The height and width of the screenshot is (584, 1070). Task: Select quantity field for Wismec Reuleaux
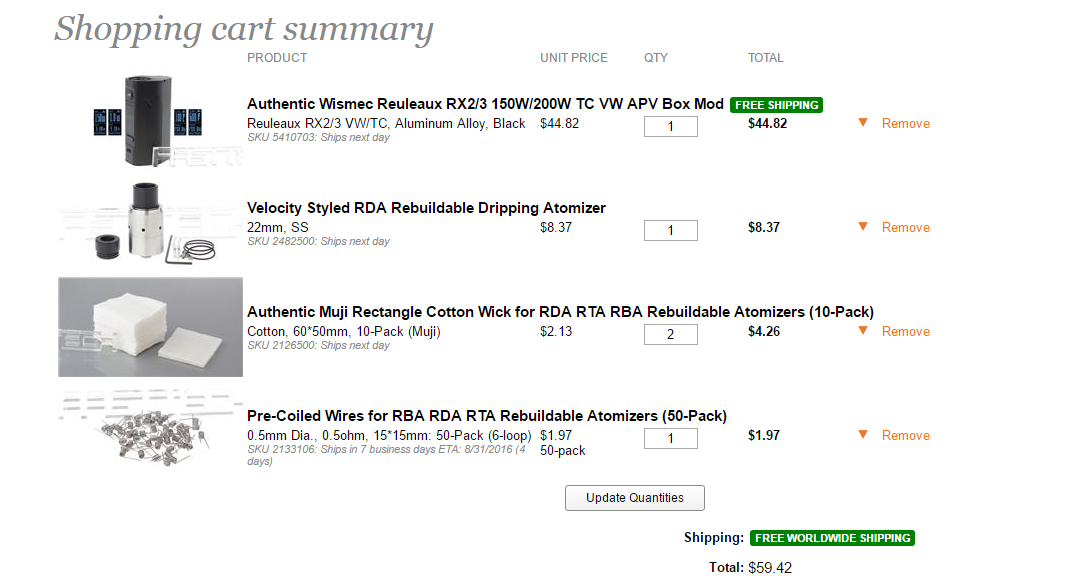pyautogui.click(x=671, y=126)
